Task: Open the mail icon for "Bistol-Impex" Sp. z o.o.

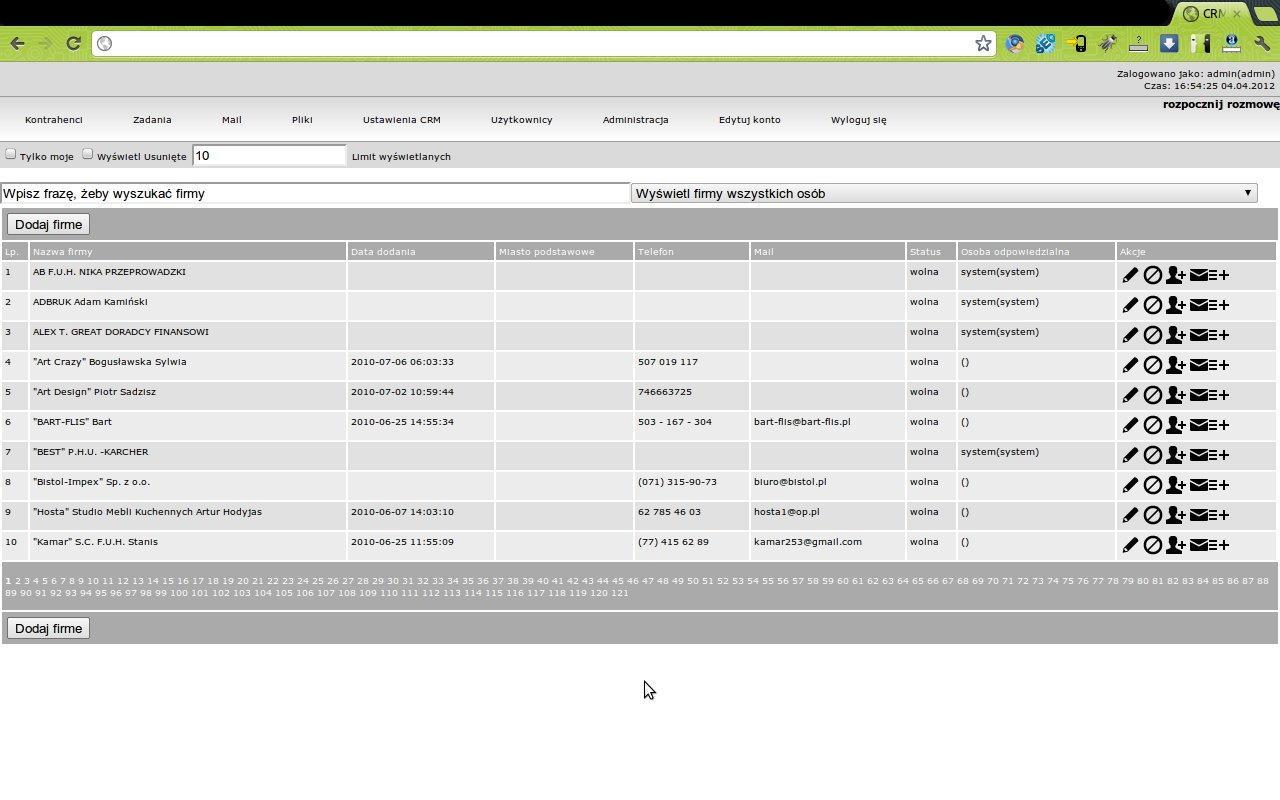Action: click(1199, 485)
